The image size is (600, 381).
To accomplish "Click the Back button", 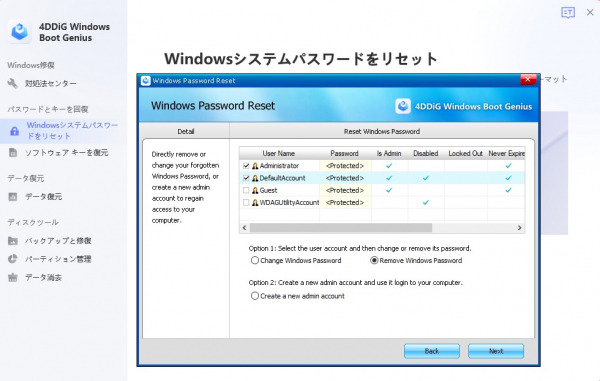I will pos(432,351).
